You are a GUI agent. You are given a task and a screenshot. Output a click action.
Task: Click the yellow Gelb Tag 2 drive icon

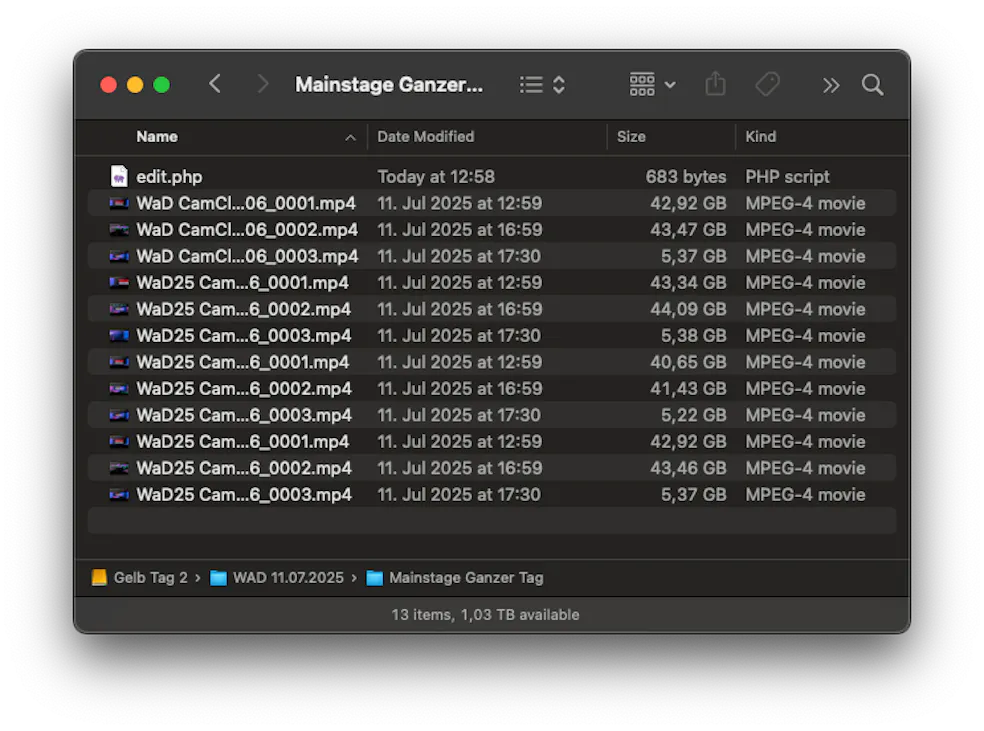[99, 577]
